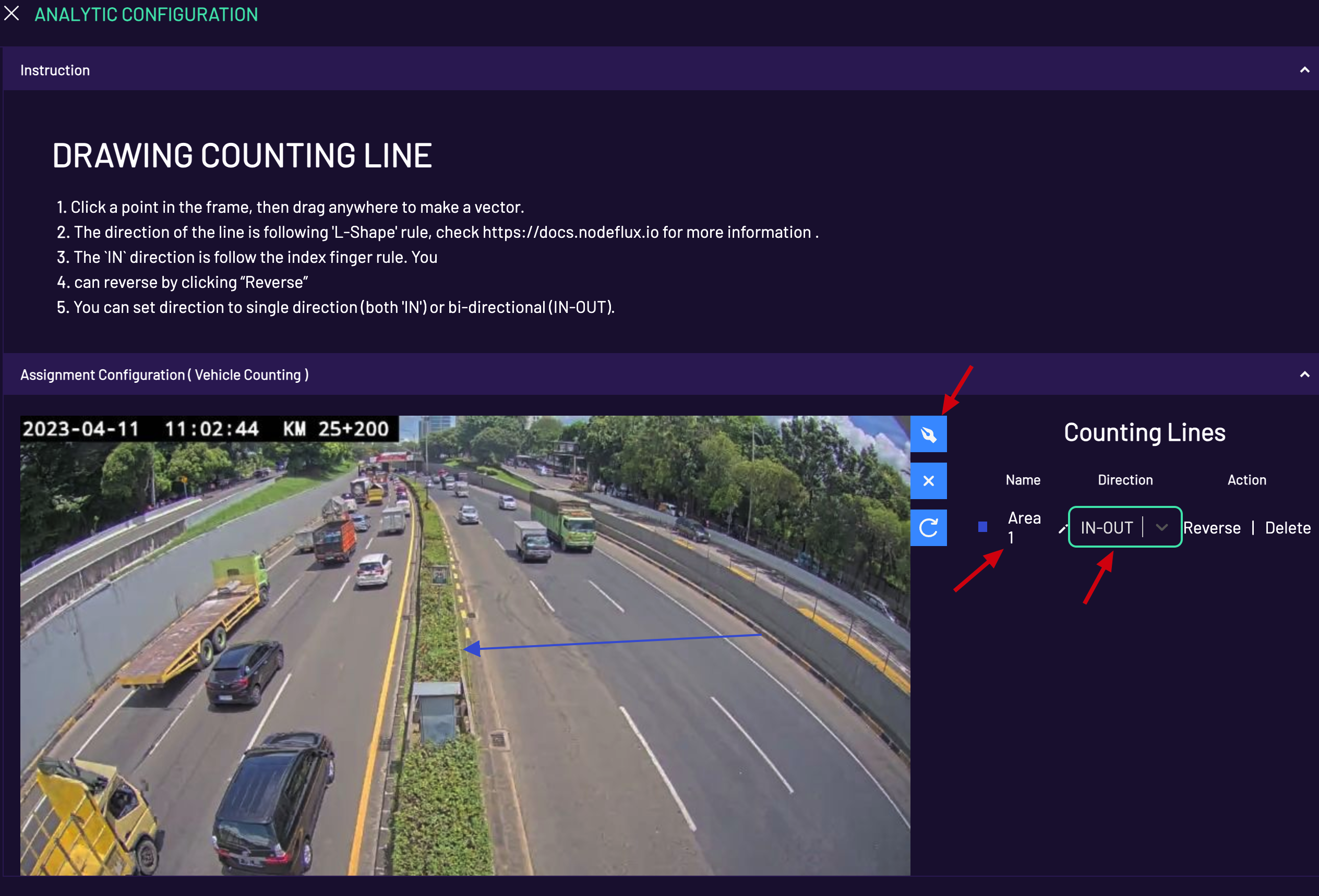
Task: Click the Counting Lines heading
Action: (1144, 432)
